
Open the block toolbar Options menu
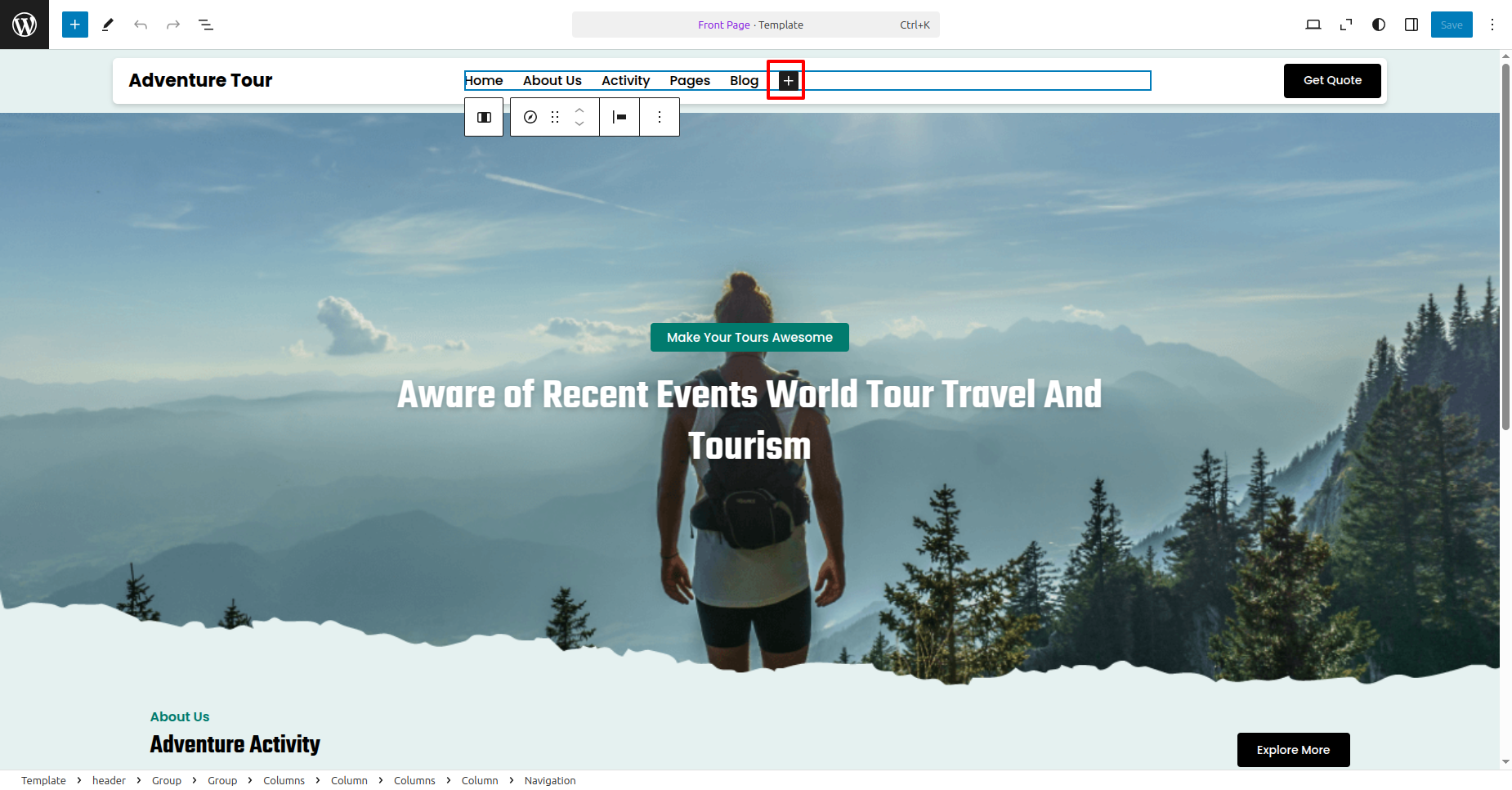(660, 117)
